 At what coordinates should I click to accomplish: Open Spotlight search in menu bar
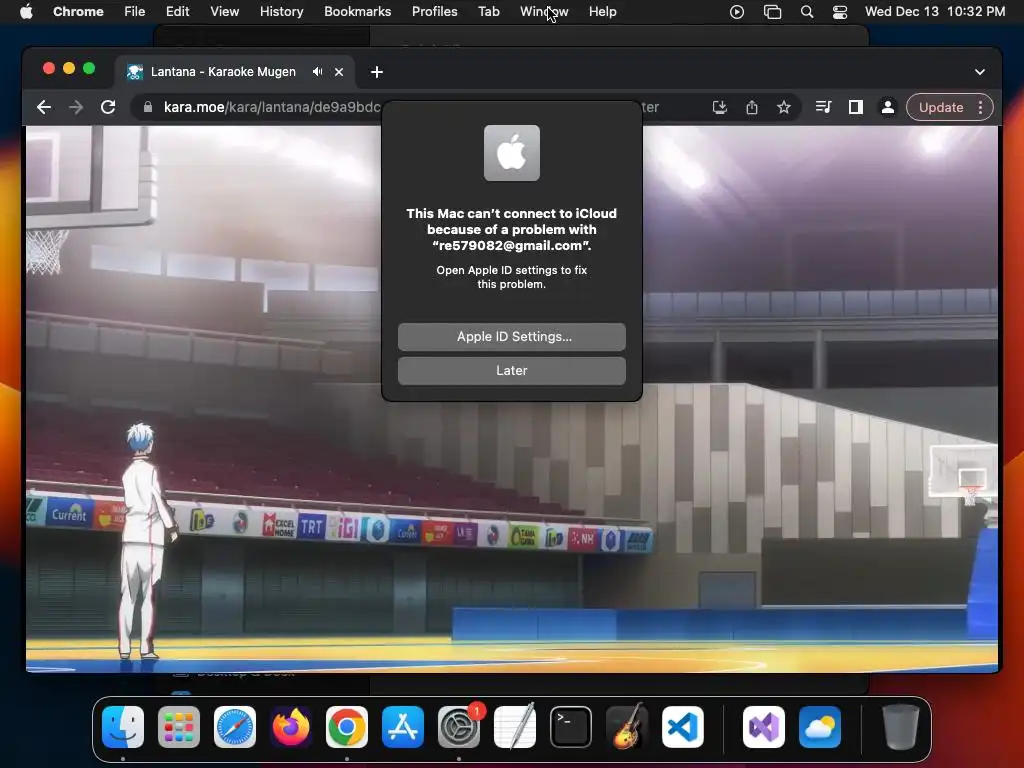pyautogui.click(x=807, y=12)
